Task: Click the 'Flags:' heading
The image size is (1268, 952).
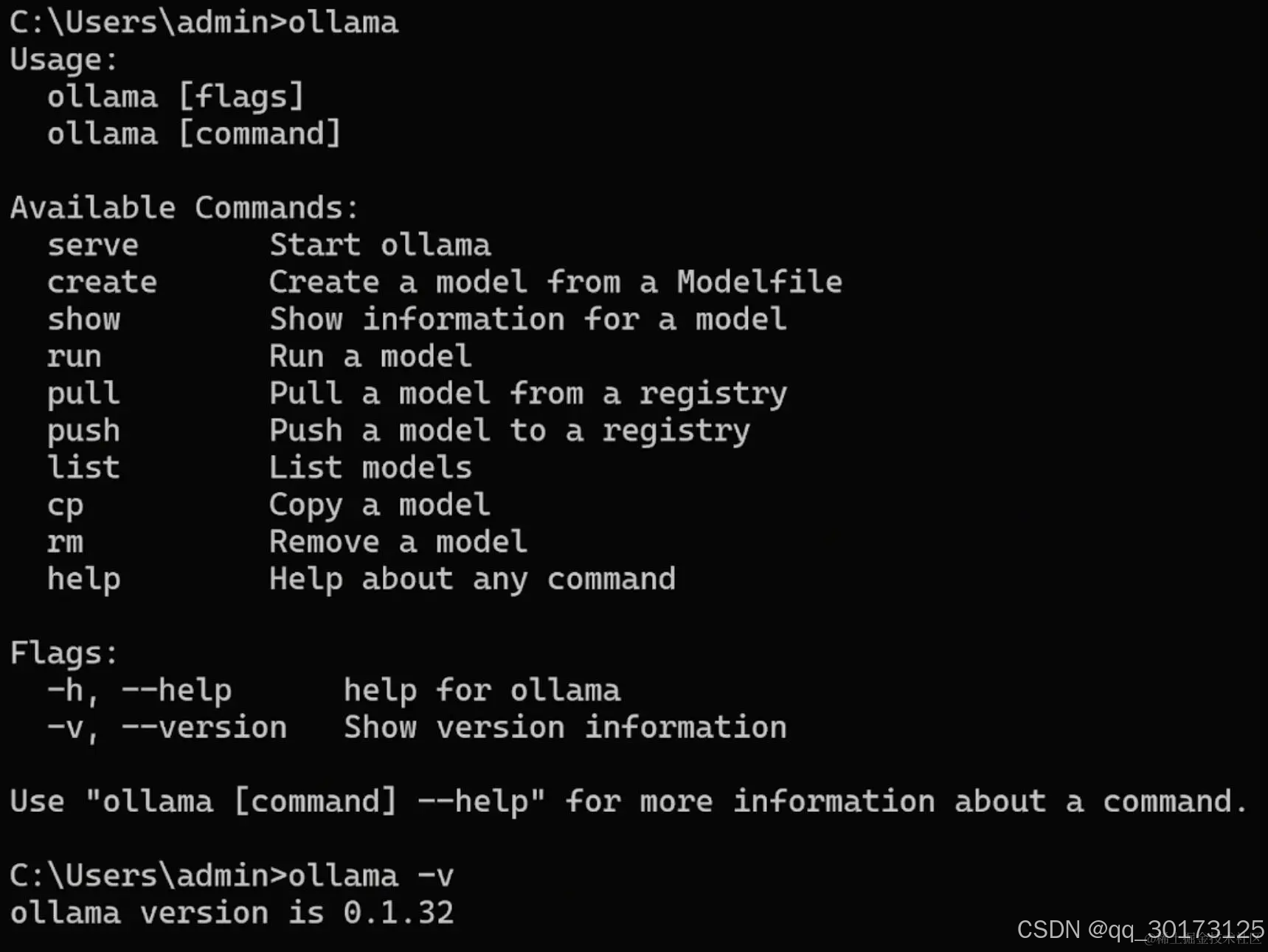Action: click(x=64, y=654)
